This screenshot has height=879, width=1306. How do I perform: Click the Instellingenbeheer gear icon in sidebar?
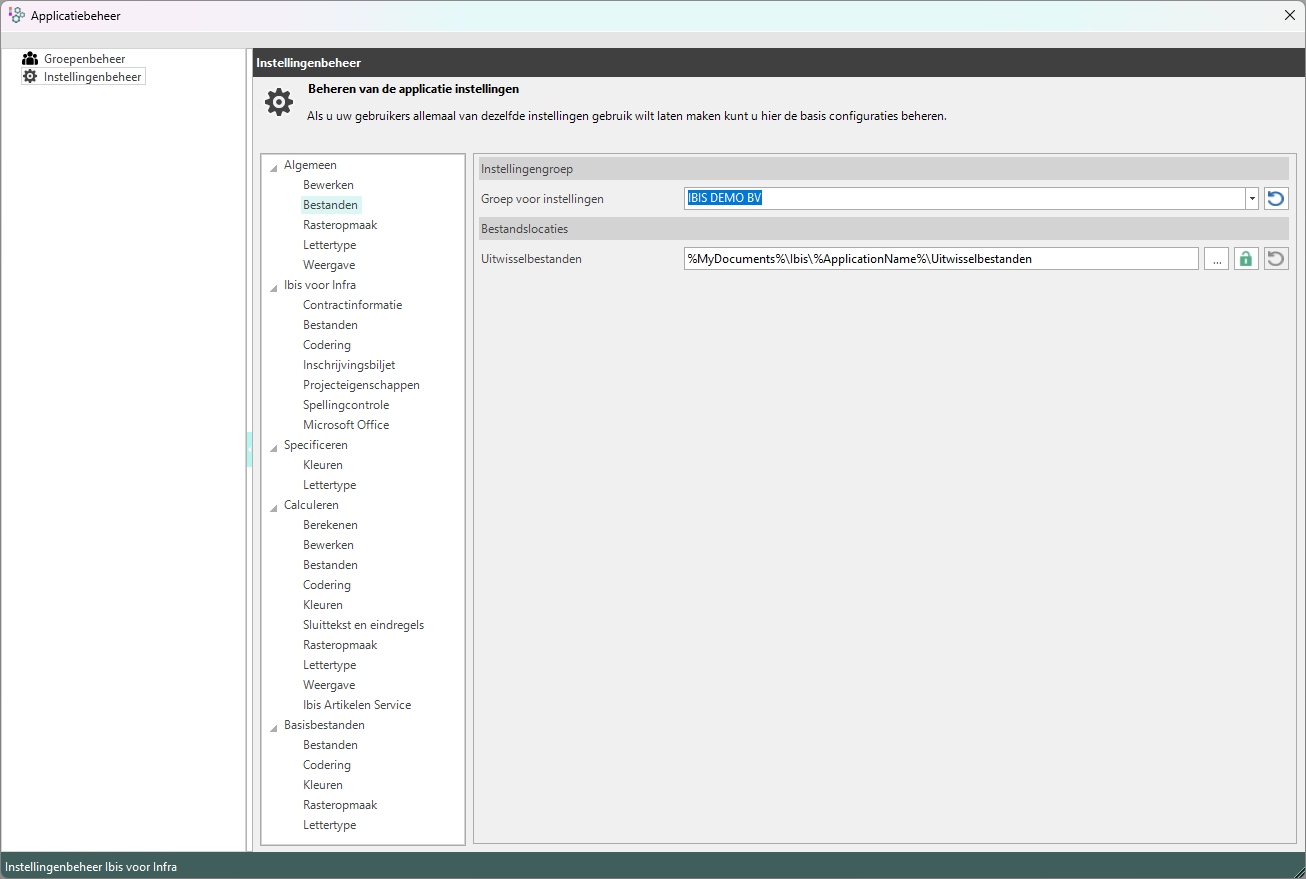tap(30, 76)
